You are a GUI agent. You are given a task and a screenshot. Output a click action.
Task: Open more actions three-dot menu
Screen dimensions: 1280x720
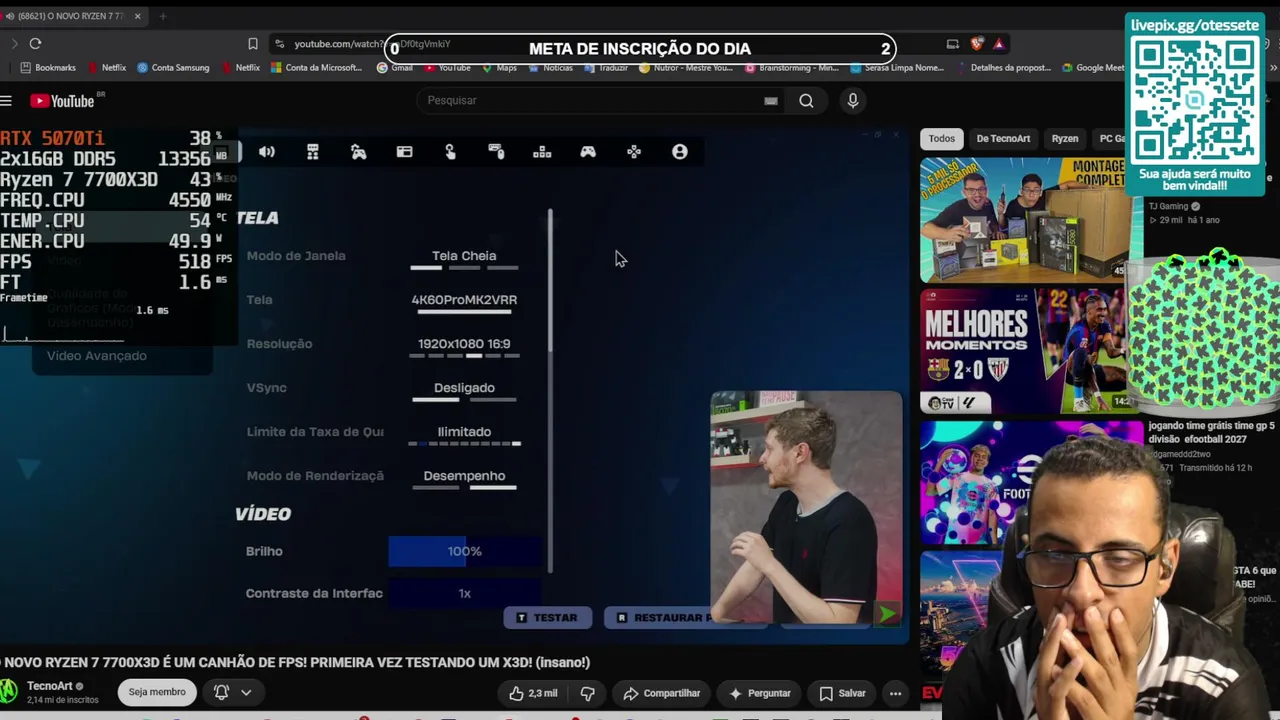(896, 693)
